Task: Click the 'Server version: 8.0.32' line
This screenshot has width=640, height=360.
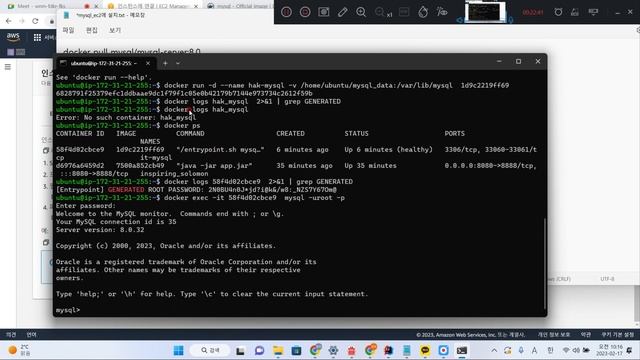Action: point(100,230)
